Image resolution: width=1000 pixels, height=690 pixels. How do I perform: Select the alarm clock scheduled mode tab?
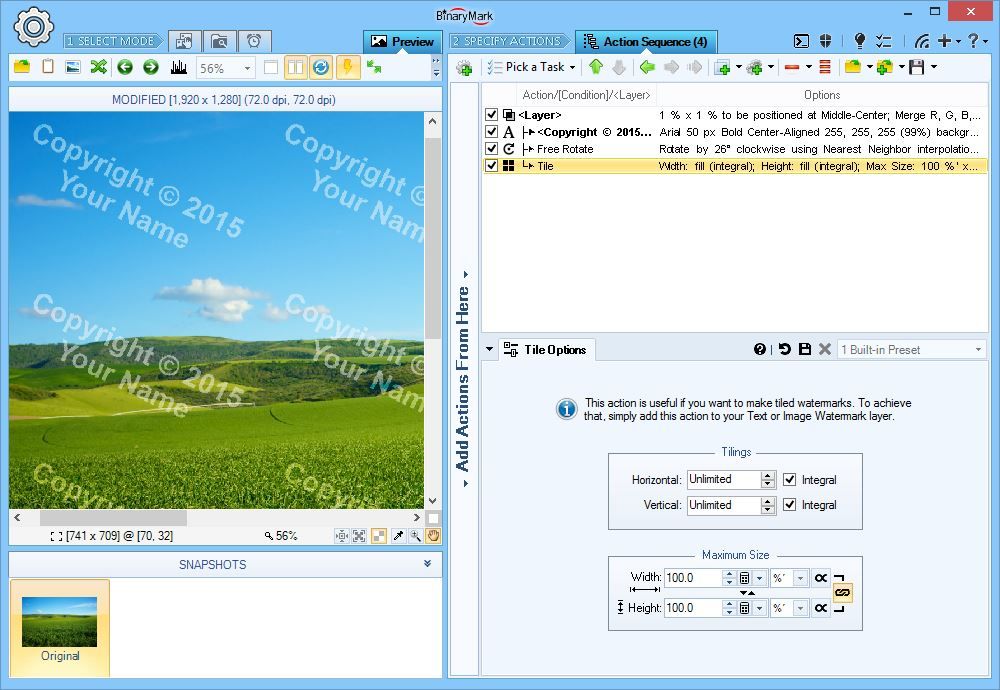[x=254, y=41]
